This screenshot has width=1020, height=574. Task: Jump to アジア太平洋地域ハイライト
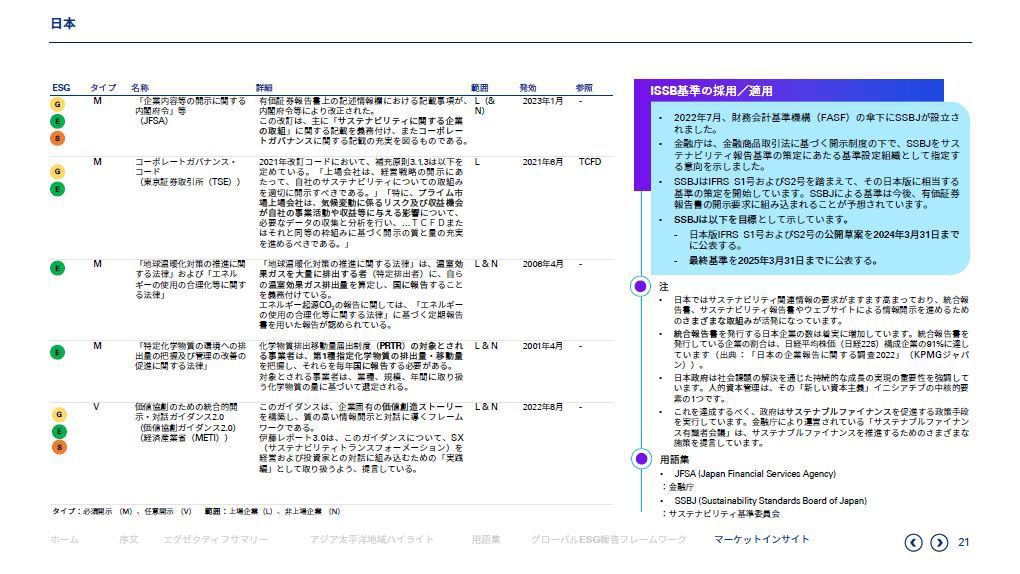tap(371, 540)
